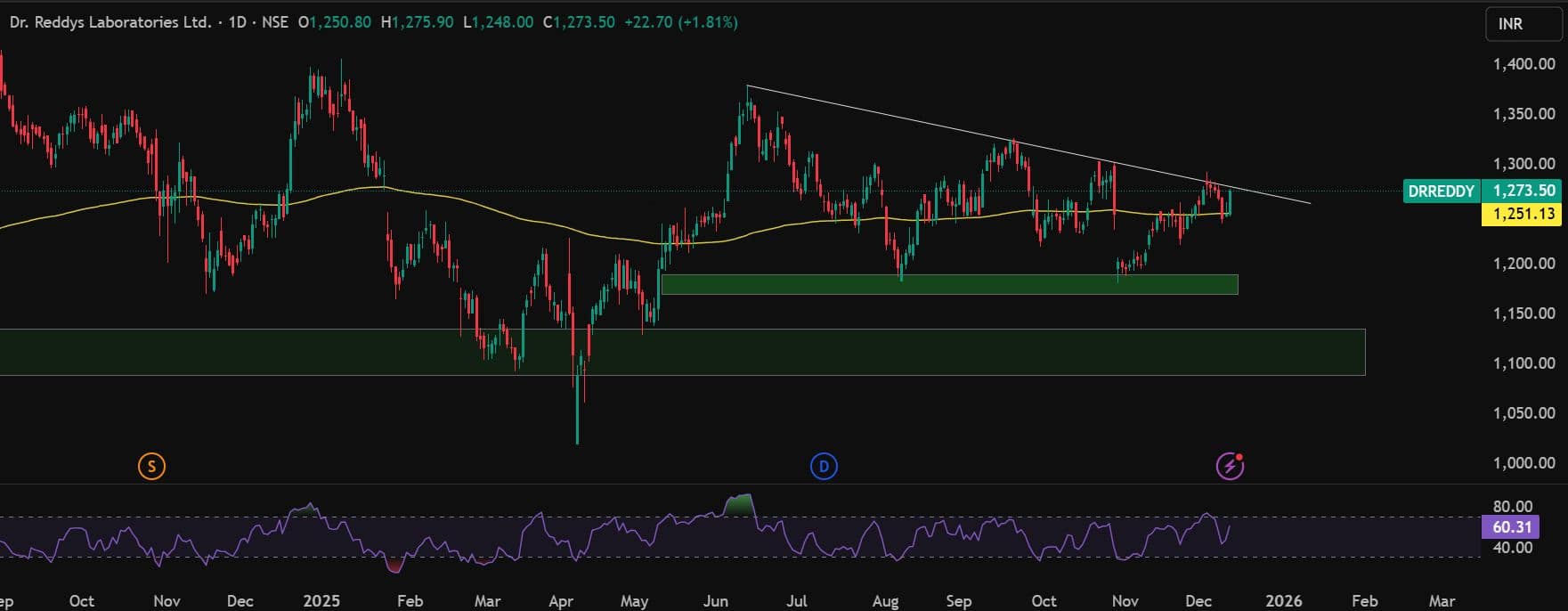Screen dimensions: 1568x611
Task: Click the 2026 label on time axis
Action: coord(1283,601)
